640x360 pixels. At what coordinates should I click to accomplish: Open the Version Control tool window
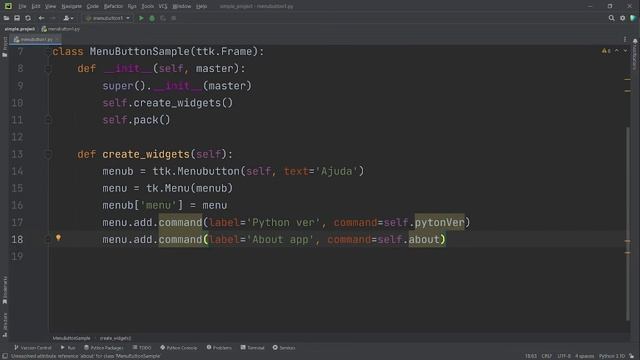click(33, 348)
